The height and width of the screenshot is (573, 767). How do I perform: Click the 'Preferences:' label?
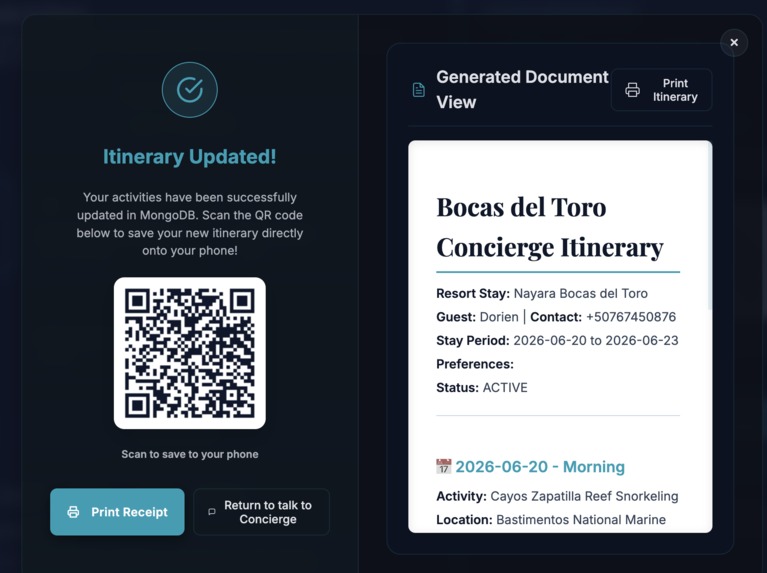(x=475, y=364)
